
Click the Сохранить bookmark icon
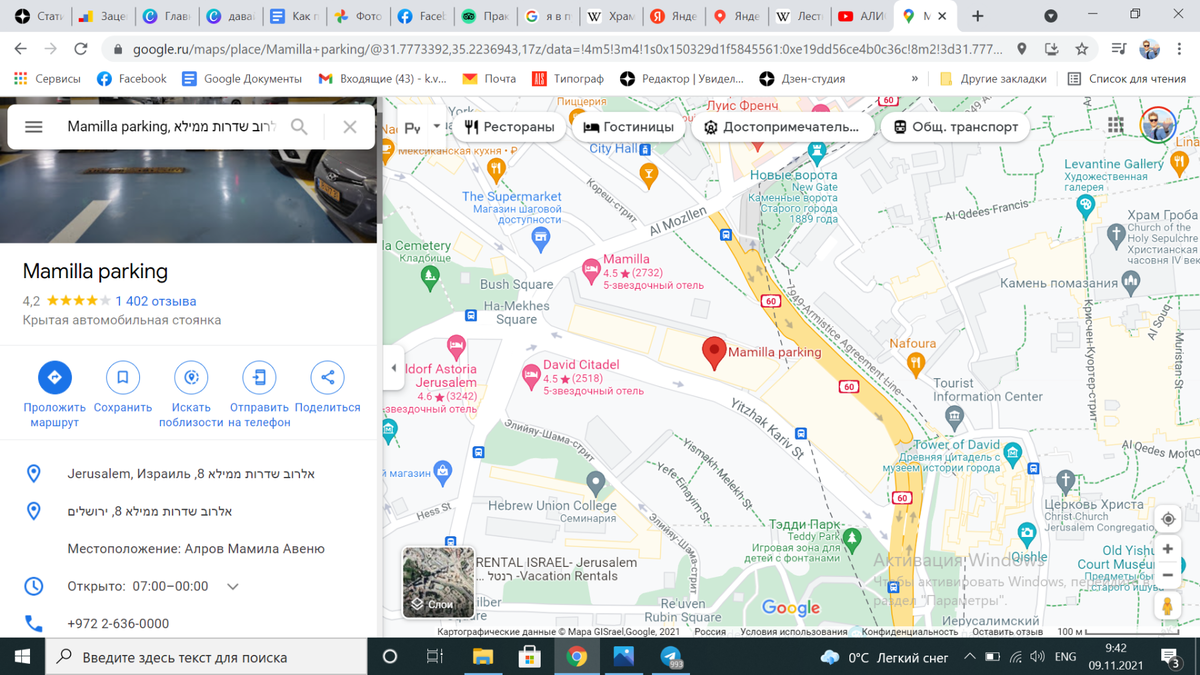123,377
